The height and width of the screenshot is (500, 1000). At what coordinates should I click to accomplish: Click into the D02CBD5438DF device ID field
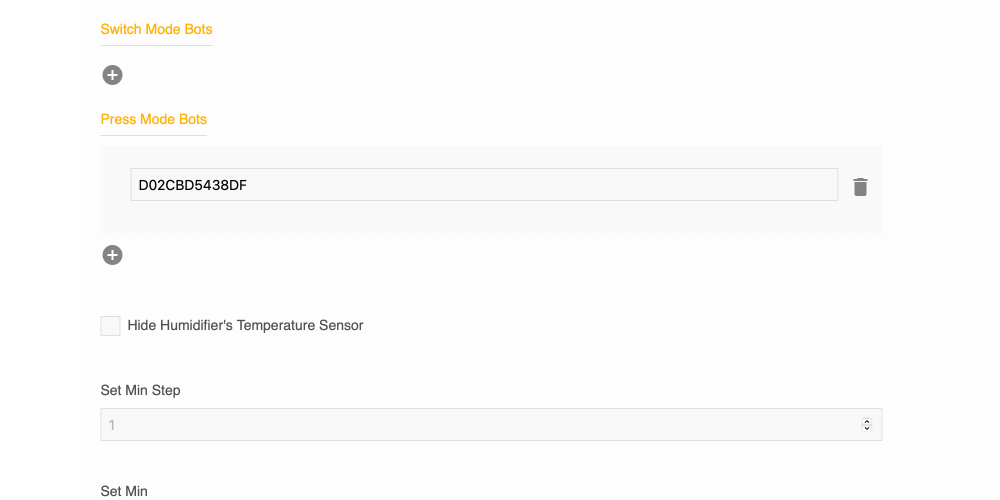484,185
